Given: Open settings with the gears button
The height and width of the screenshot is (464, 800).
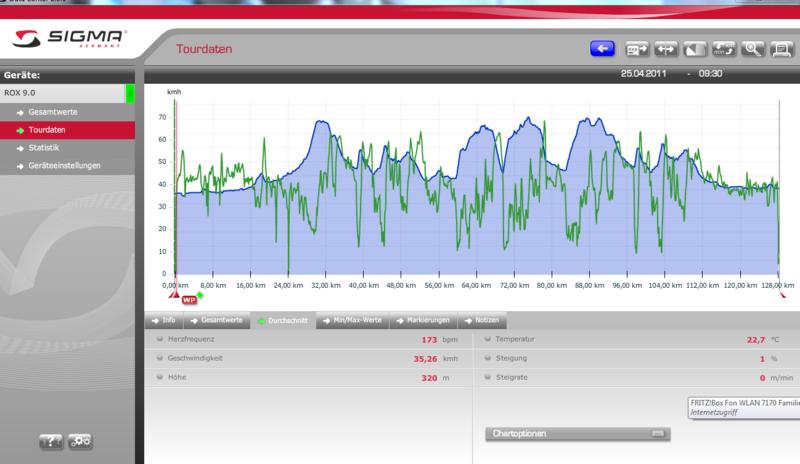Looking at the screenshot, I should pos(81,440).
